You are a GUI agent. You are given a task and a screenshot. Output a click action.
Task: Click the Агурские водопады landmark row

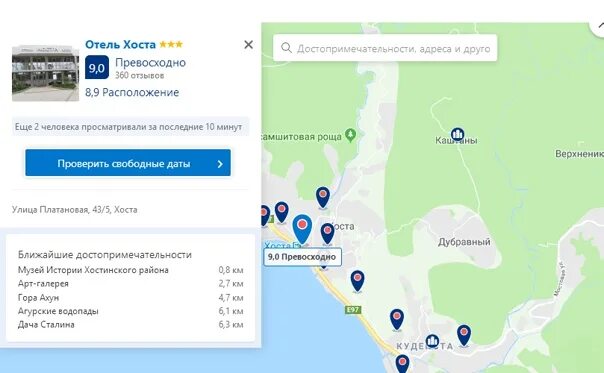[131, 311]
